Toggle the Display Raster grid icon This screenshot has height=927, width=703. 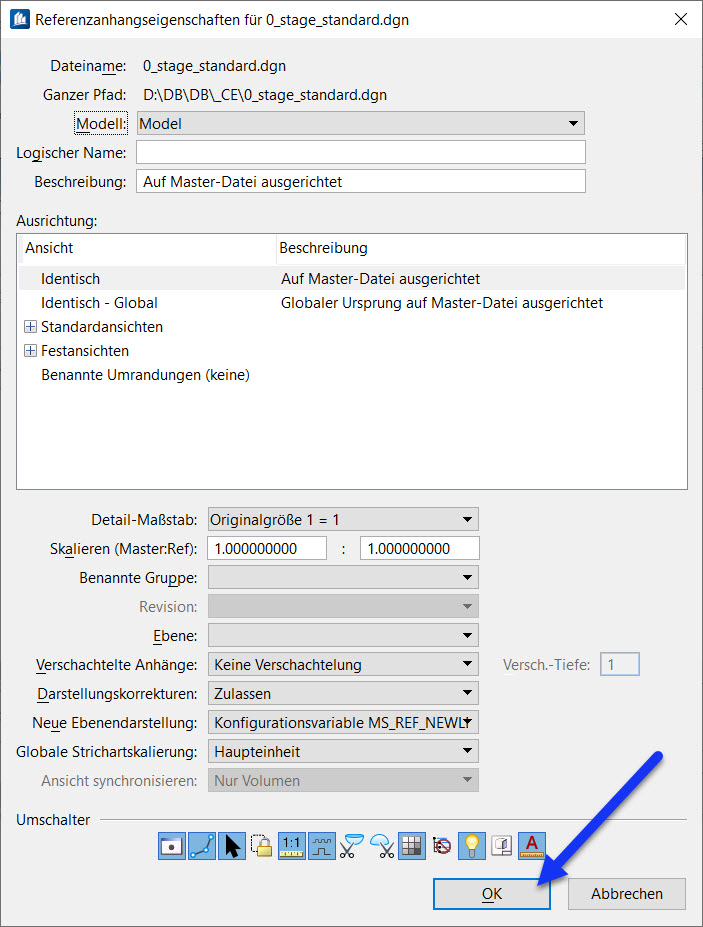click(412, 846)
